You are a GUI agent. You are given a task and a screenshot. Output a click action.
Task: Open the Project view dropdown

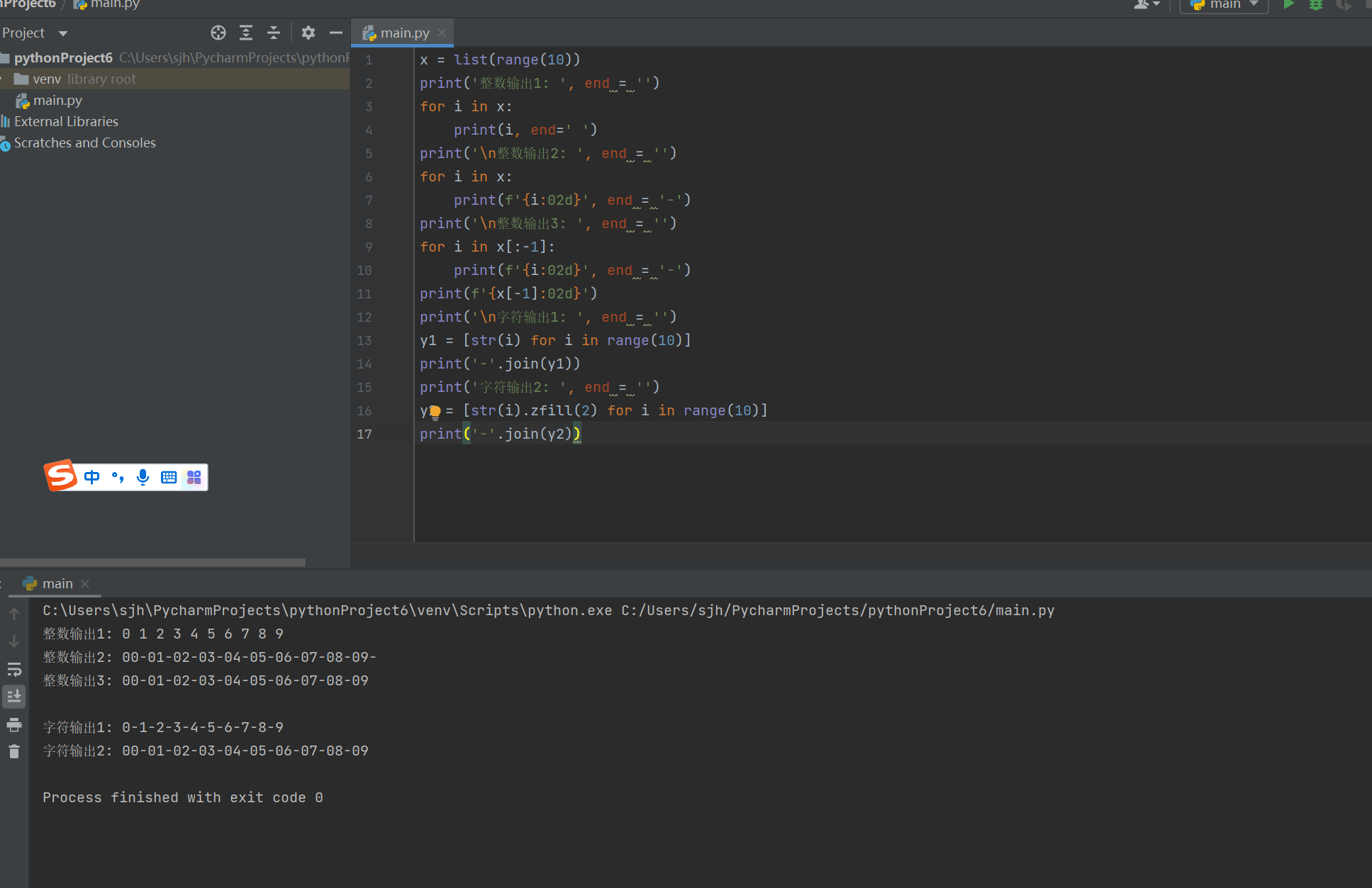coord(62,33)
